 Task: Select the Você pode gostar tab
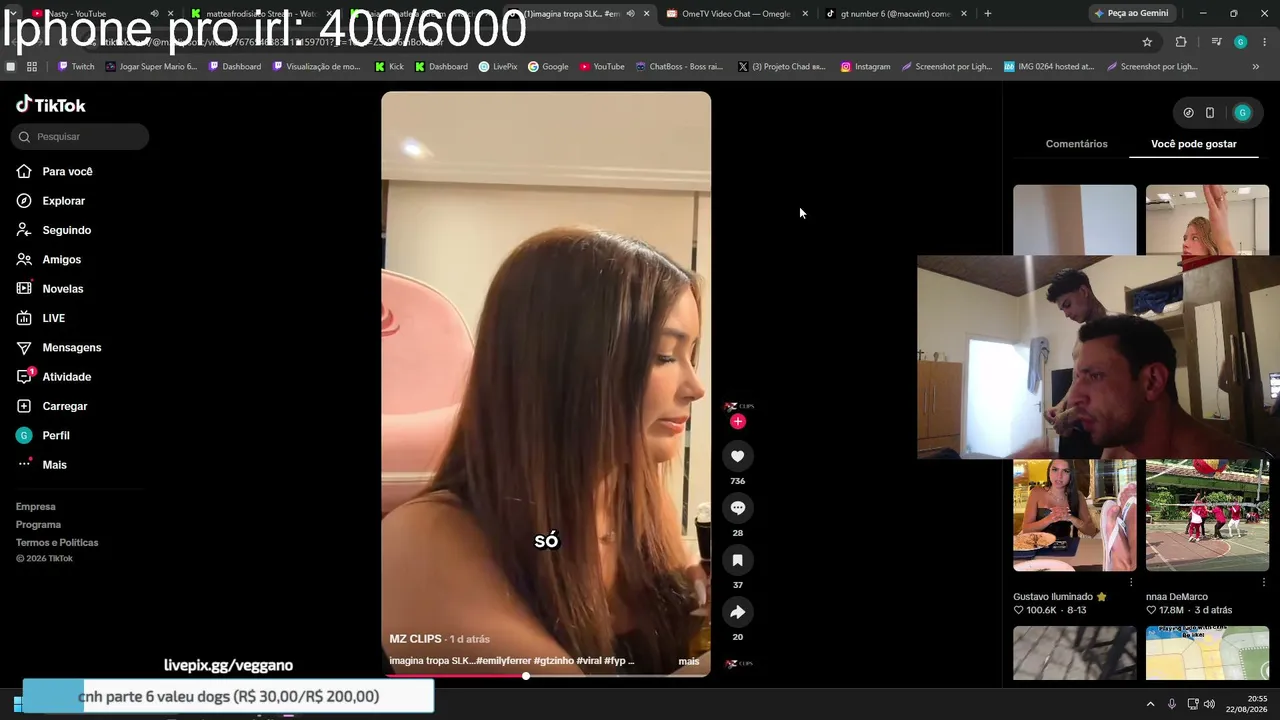tap(1193, 144)
